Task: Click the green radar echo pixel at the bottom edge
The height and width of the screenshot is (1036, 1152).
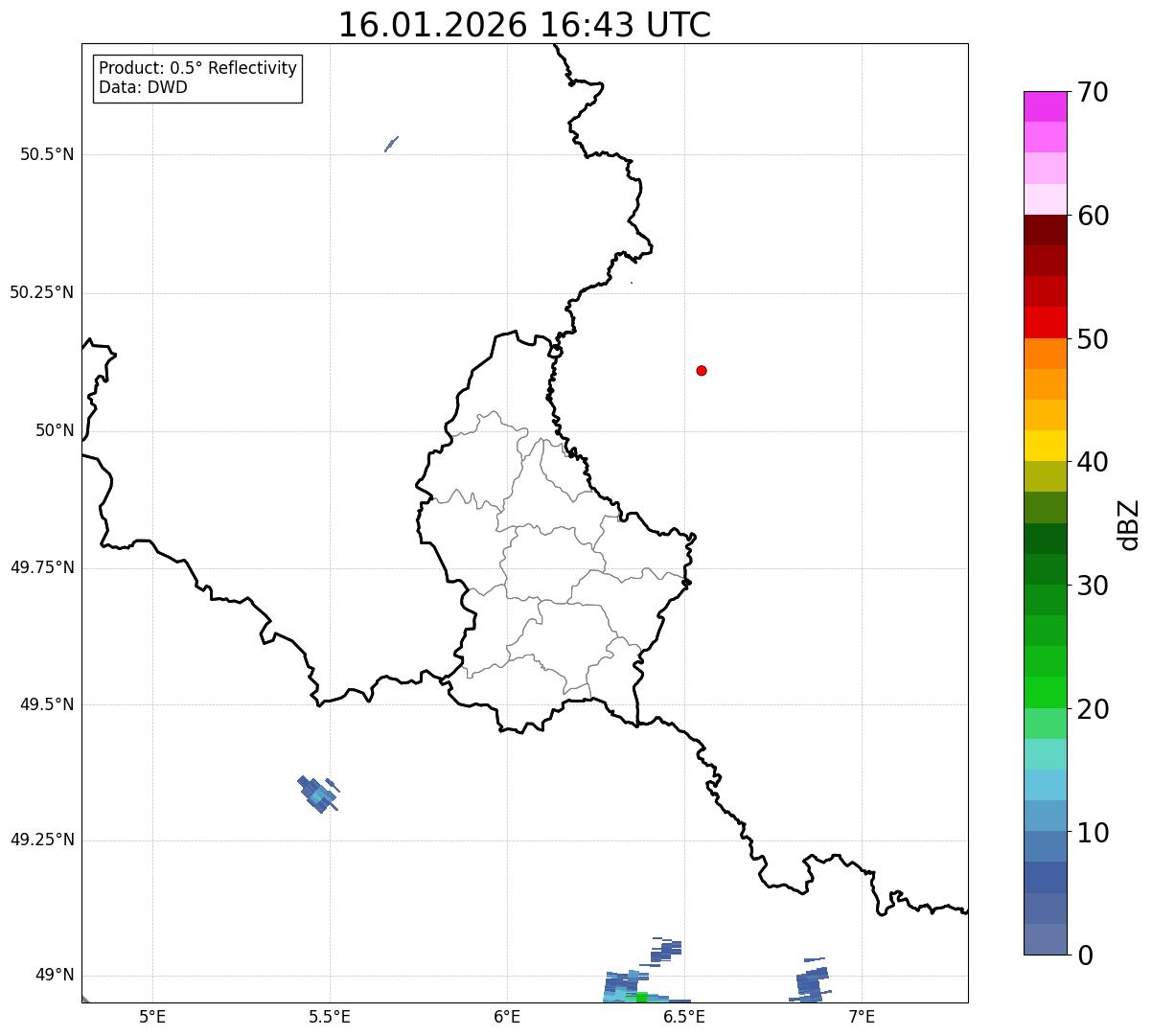Action: pos(641,998)
